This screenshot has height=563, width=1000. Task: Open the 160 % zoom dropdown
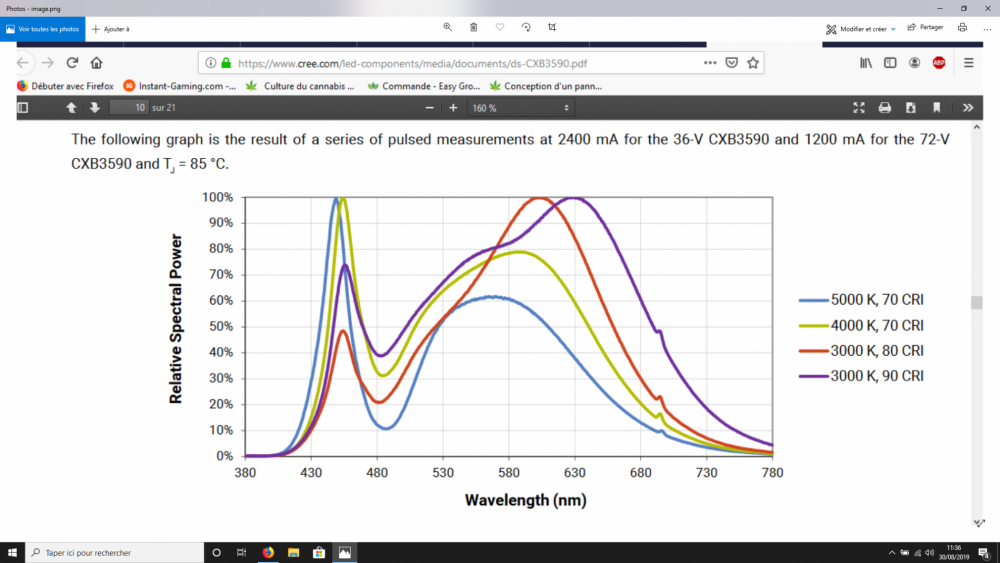(x=520, y=108)
